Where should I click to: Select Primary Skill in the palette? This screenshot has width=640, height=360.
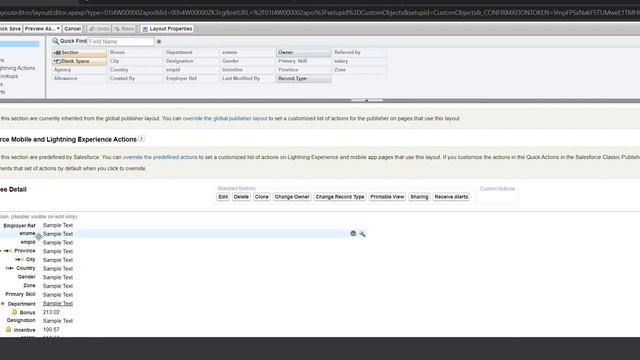tap(304, 61)
